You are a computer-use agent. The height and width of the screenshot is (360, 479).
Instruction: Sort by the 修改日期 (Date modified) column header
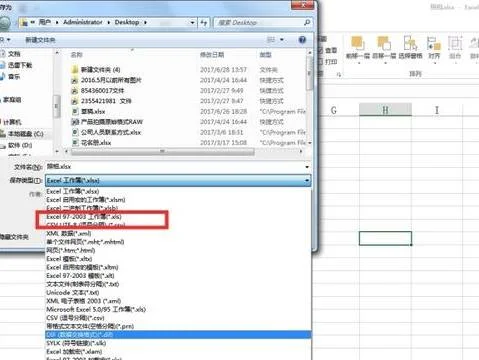(212, 55)
